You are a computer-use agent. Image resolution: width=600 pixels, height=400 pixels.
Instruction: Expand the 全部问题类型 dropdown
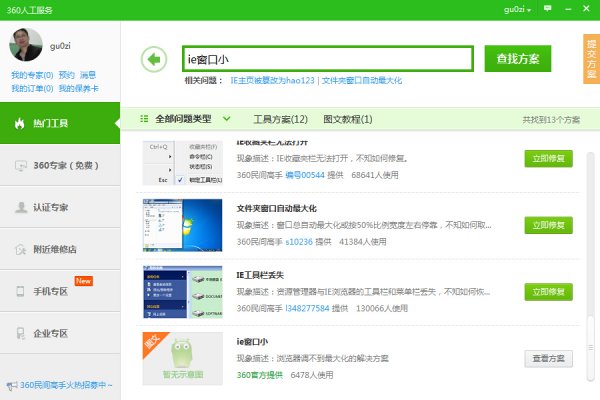click(x=191, y=119)
